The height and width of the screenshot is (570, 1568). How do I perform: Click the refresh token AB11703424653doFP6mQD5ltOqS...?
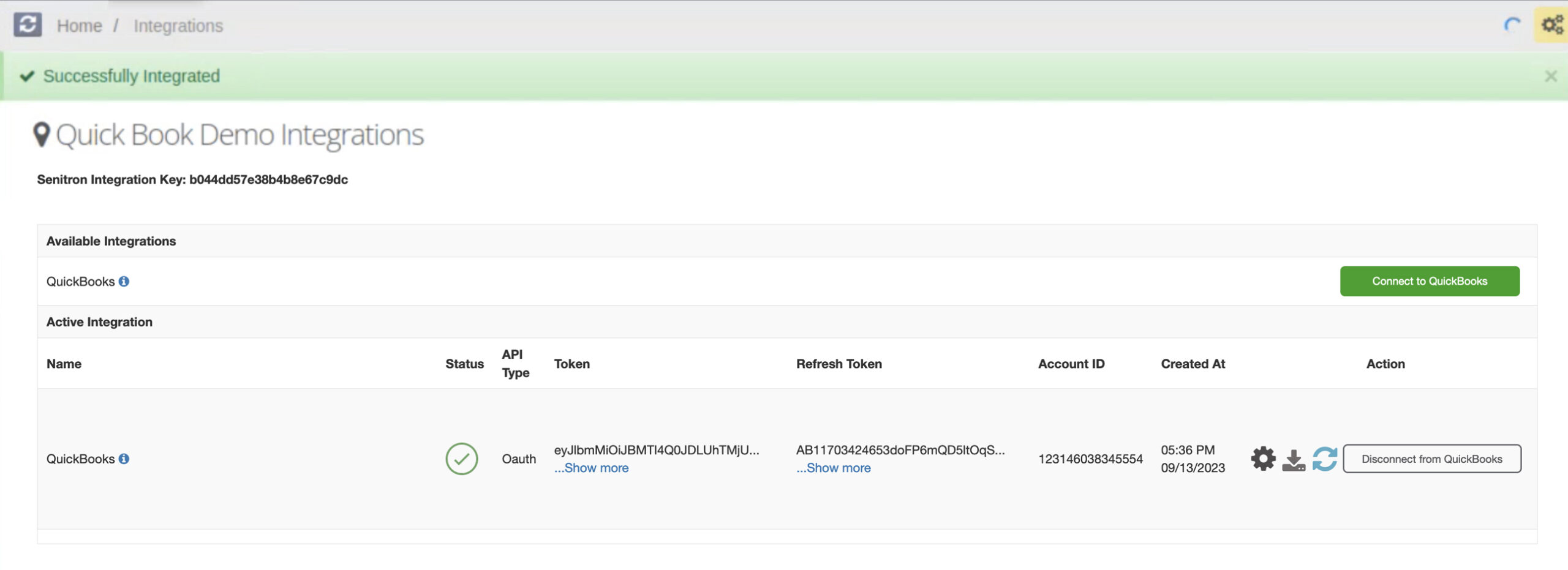tap(900, 450)
